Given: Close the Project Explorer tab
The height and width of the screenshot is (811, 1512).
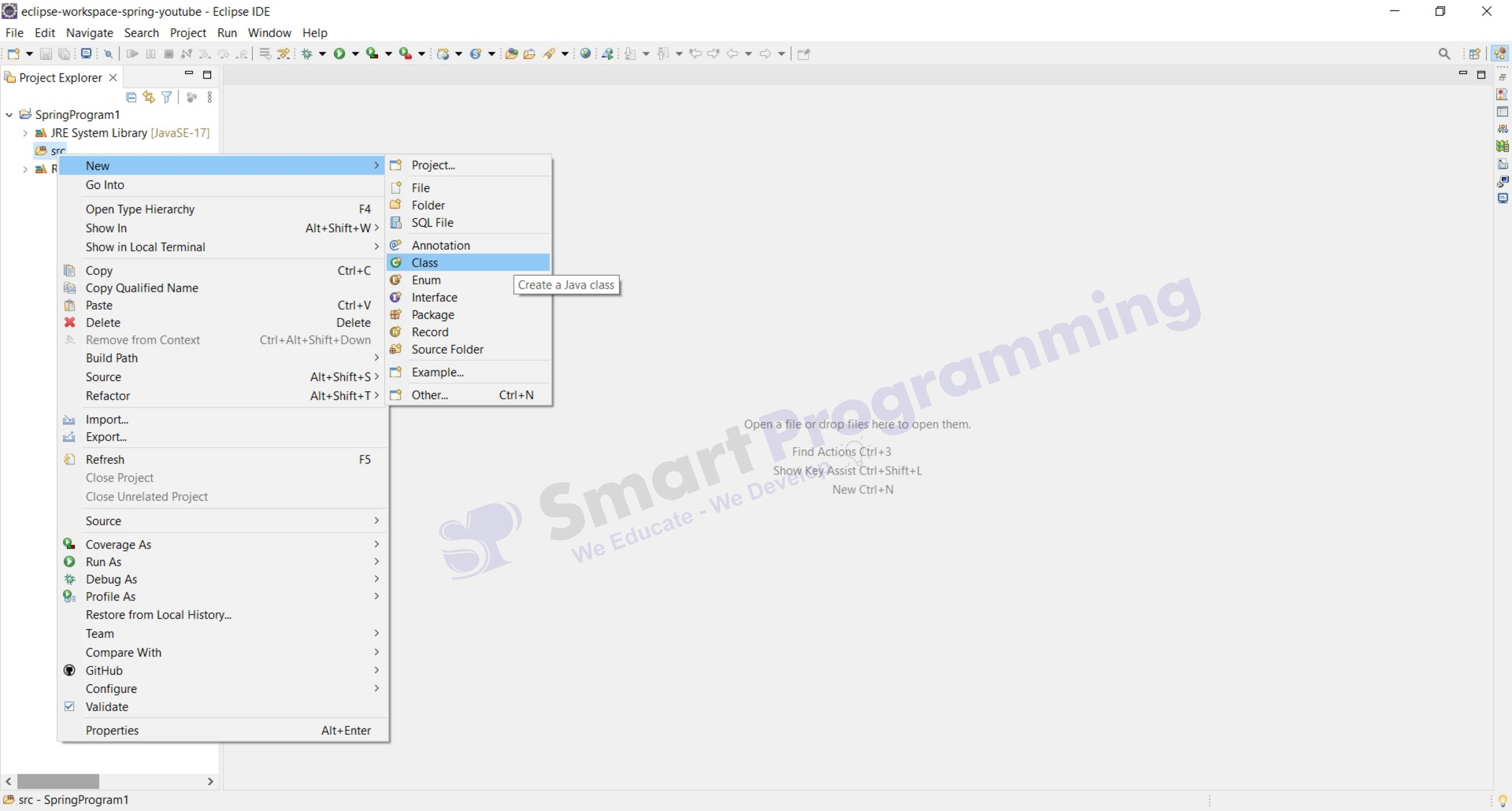Looking at the screenshot, I should 113,78.
